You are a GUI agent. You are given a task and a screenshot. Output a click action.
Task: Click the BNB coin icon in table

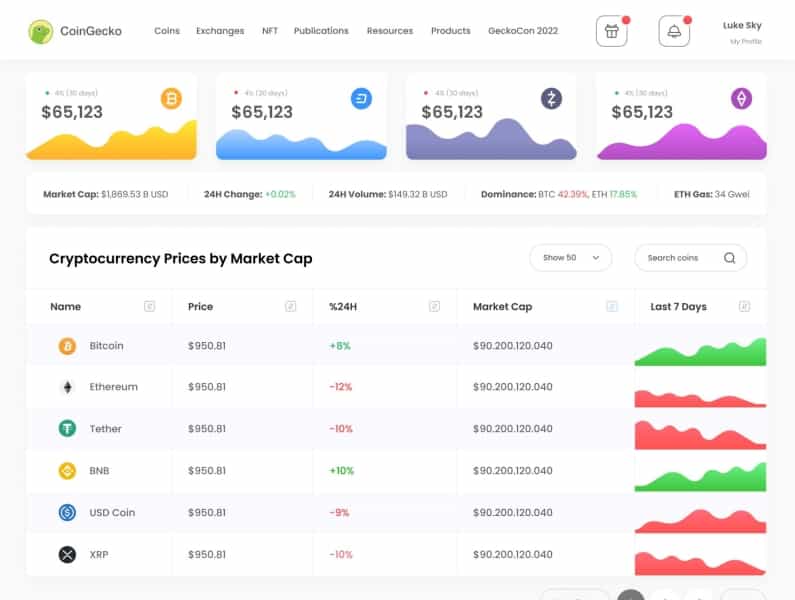[67, 471]
